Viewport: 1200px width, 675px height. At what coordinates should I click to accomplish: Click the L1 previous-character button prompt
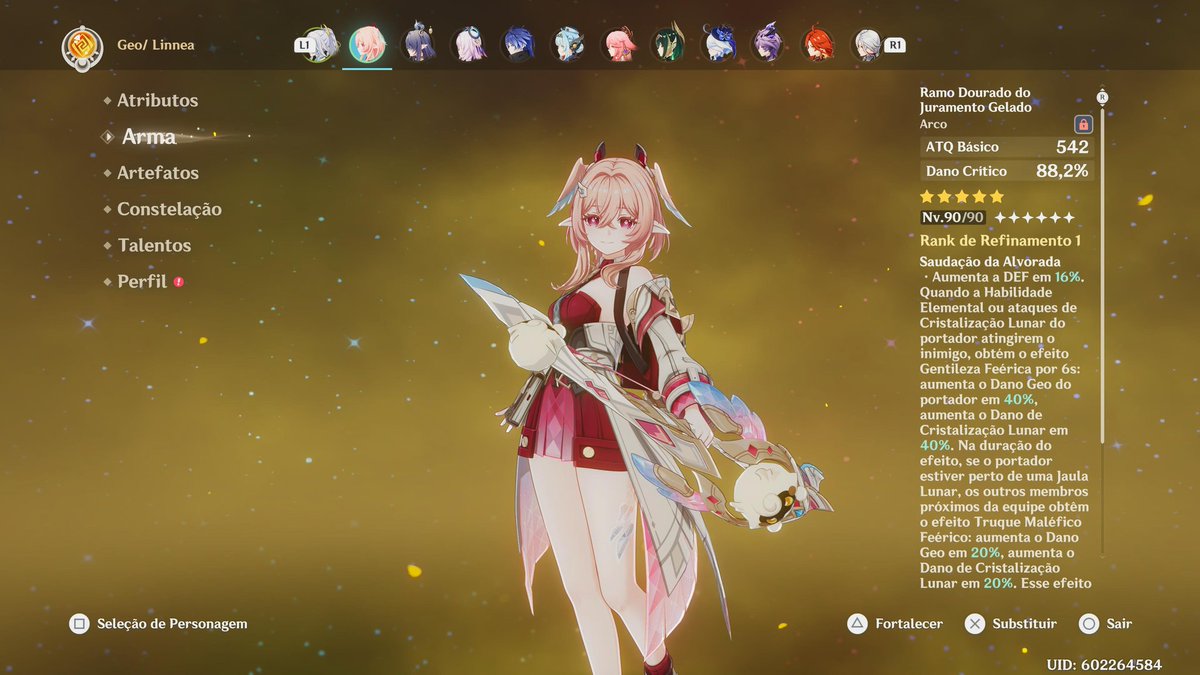tap(303, 45)
